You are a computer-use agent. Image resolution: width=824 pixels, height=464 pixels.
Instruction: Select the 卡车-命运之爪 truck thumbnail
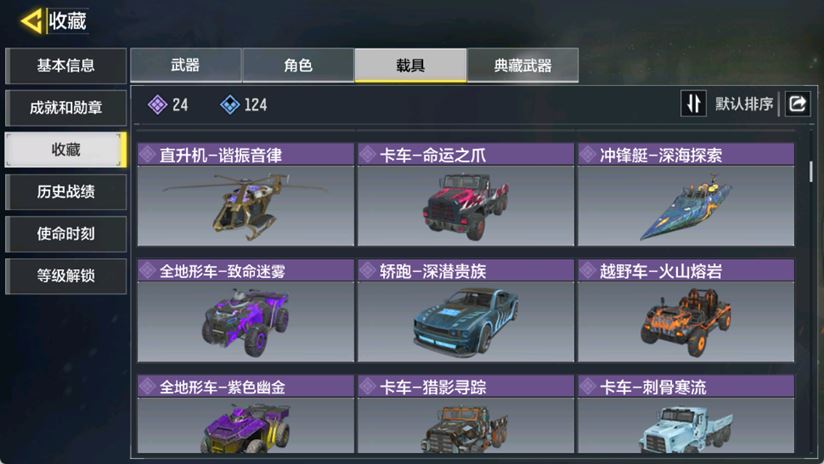coord(466,206)
